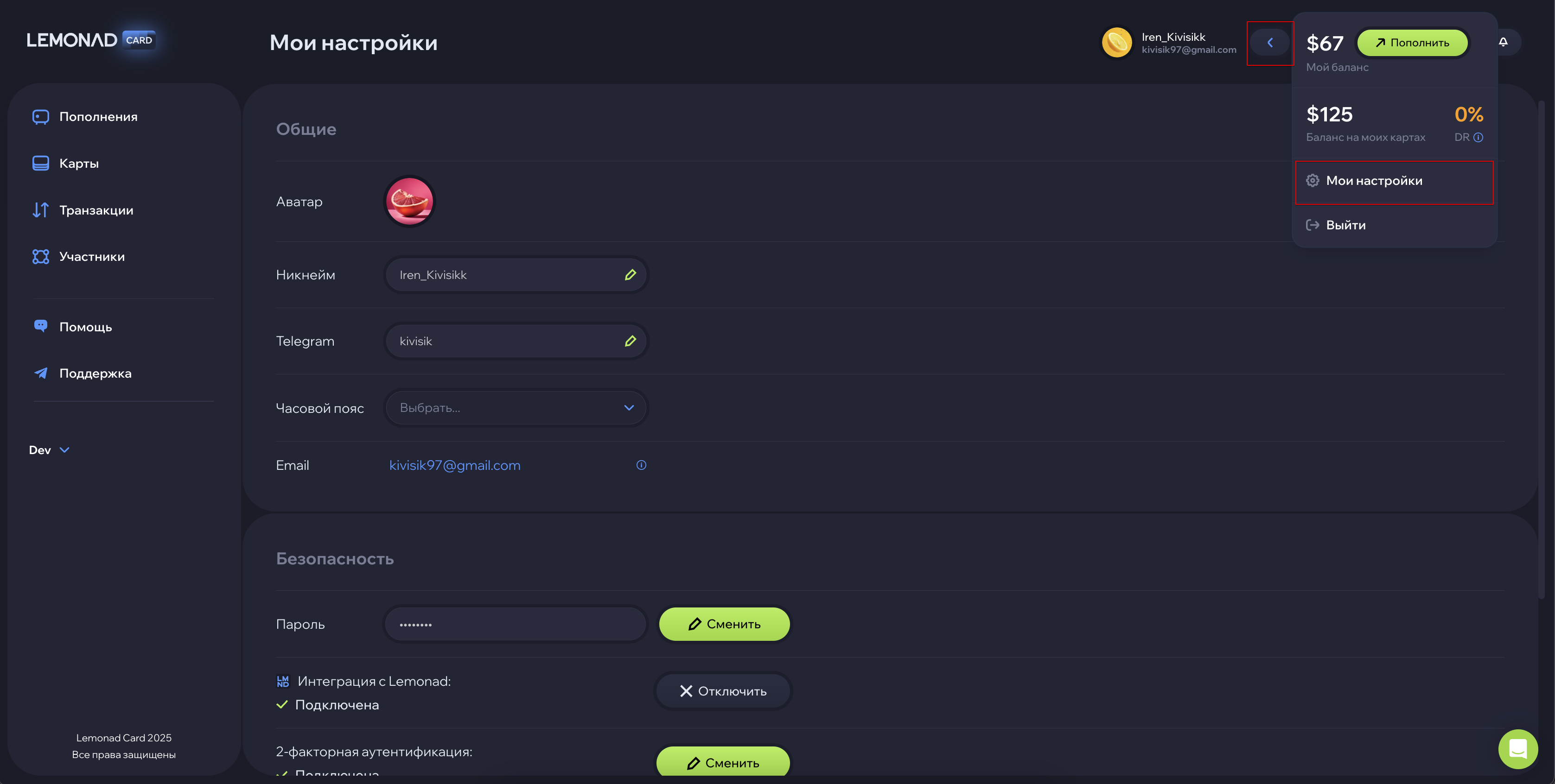Click the grapefruit avatar image
Screen dimensions: 1555x784
[x=409, y=202]
